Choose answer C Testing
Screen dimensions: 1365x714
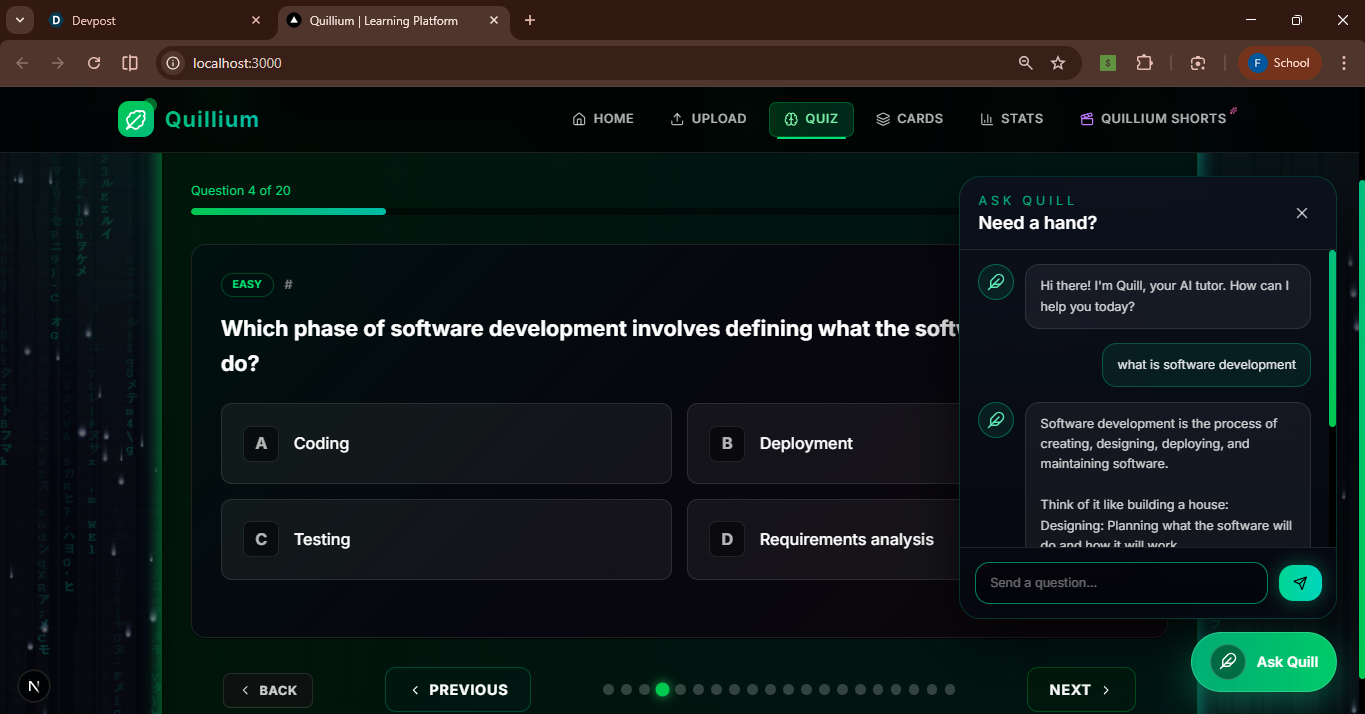[x=446, y=539]
